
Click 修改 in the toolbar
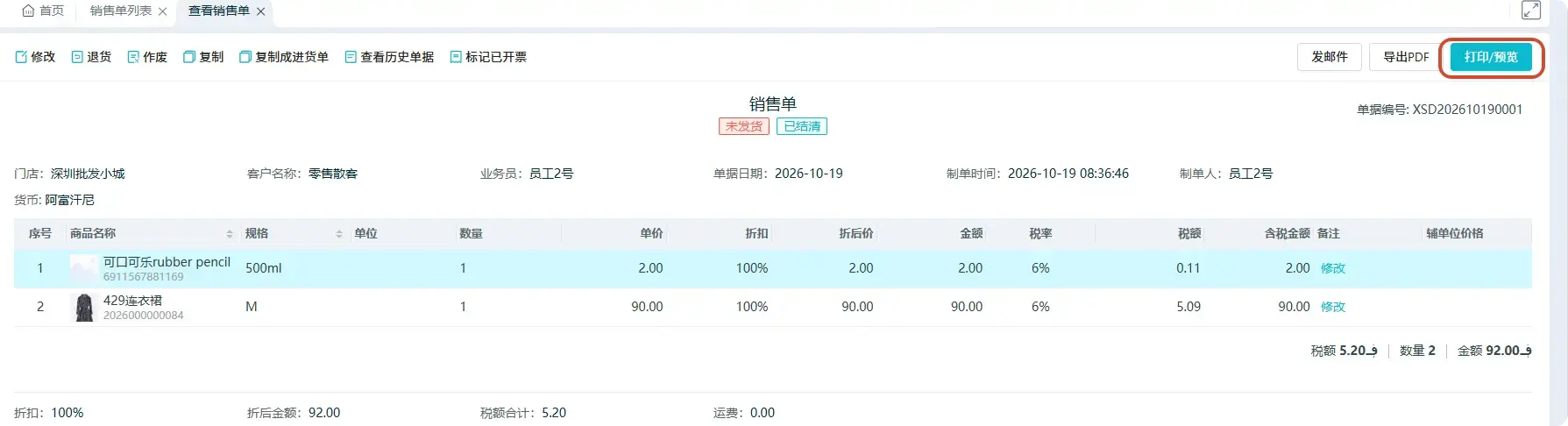tap(36, 57)
